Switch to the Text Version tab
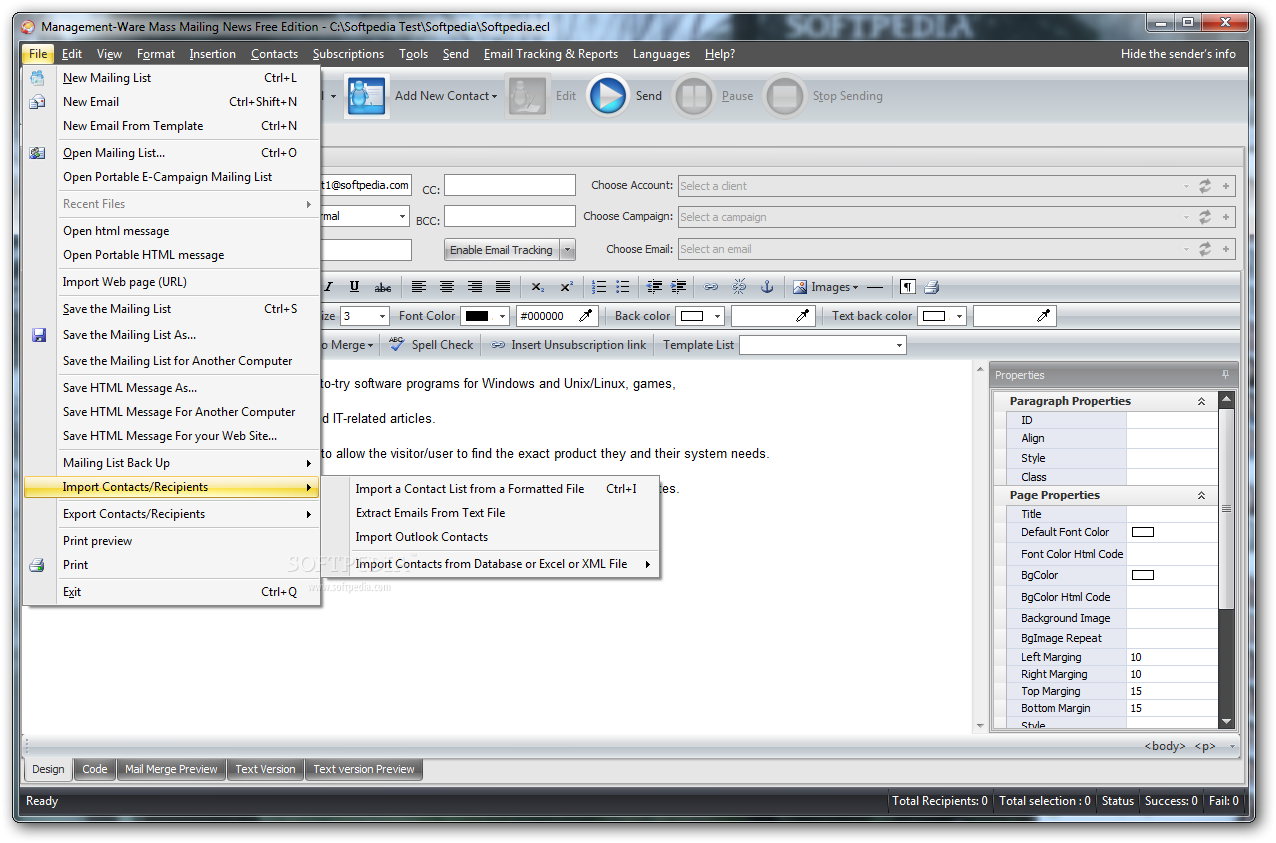The image size is (1276, 843). tap(265, 769)
